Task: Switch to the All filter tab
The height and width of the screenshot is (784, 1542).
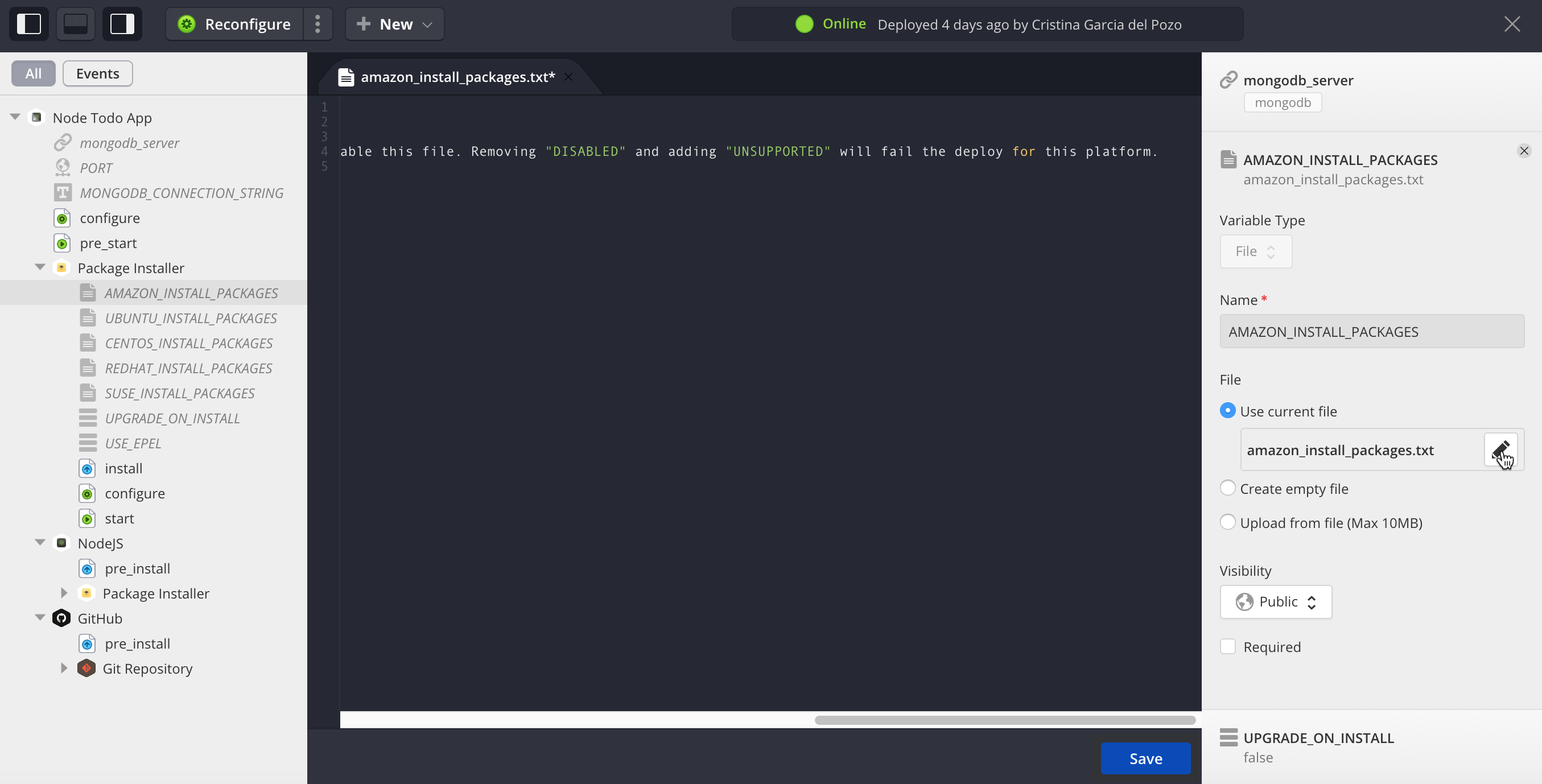Action: [x=34, y=73]
